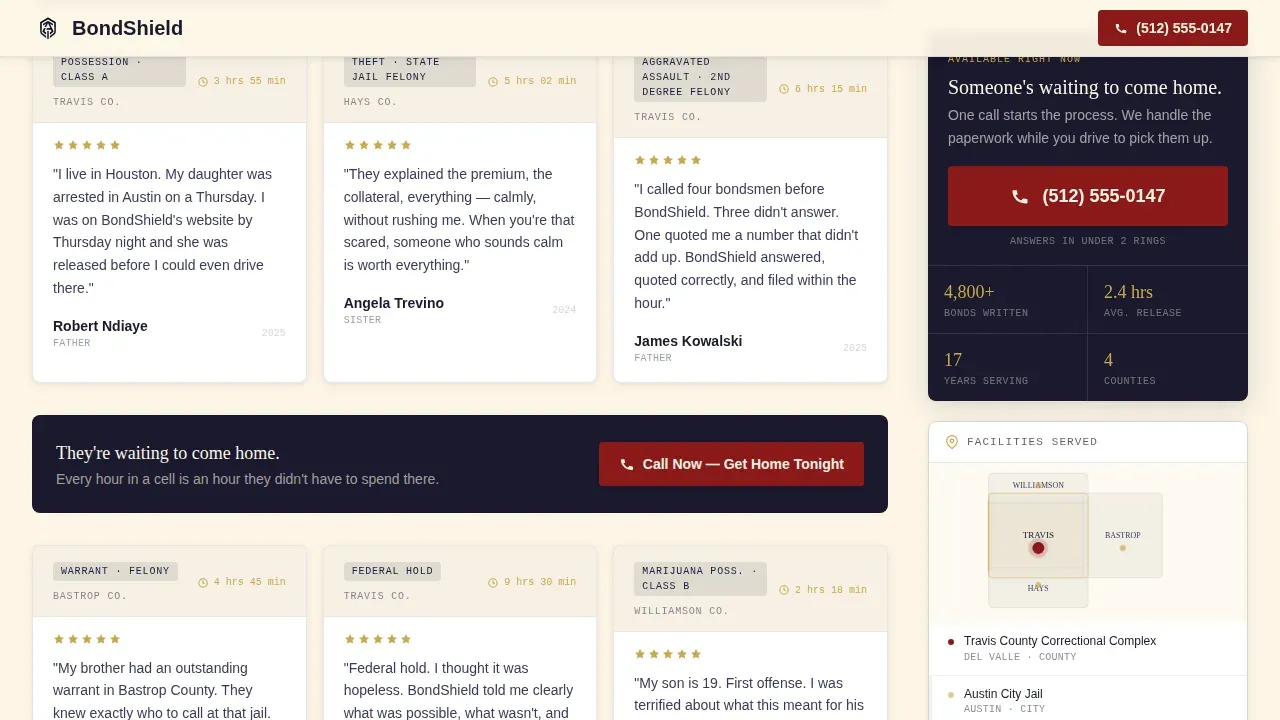
Task: Open Austin City Jail facility entry
Action: coord(1088,700)
